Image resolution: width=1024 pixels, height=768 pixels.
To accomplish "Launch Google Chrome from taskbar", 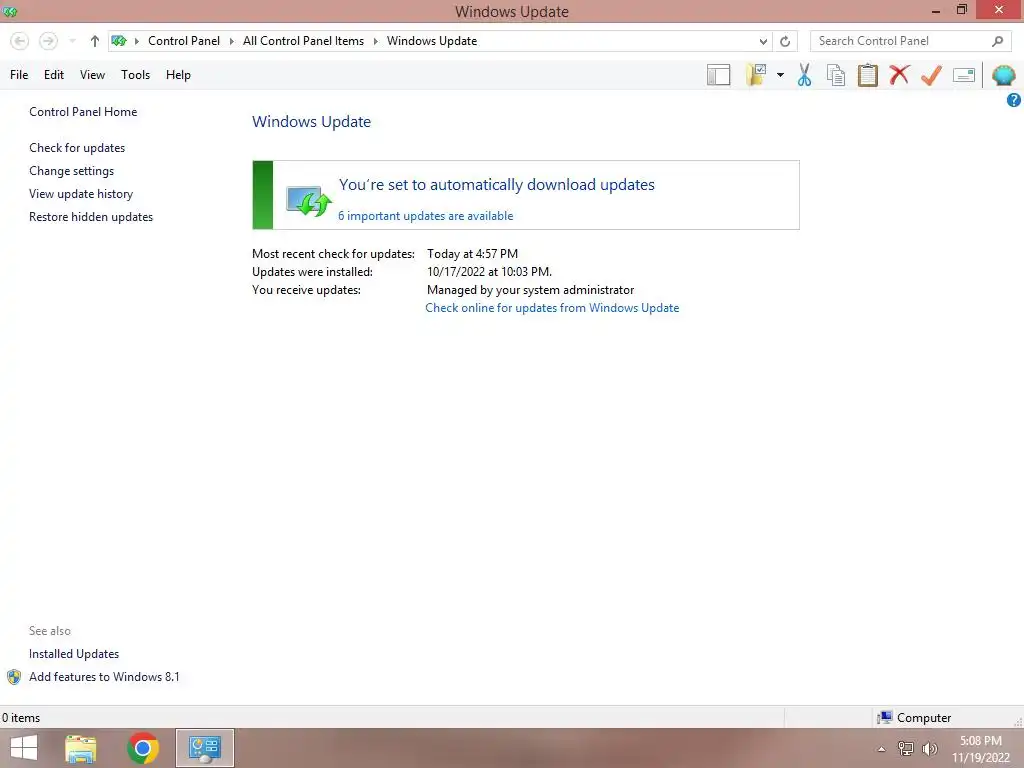I will point(143,748).
